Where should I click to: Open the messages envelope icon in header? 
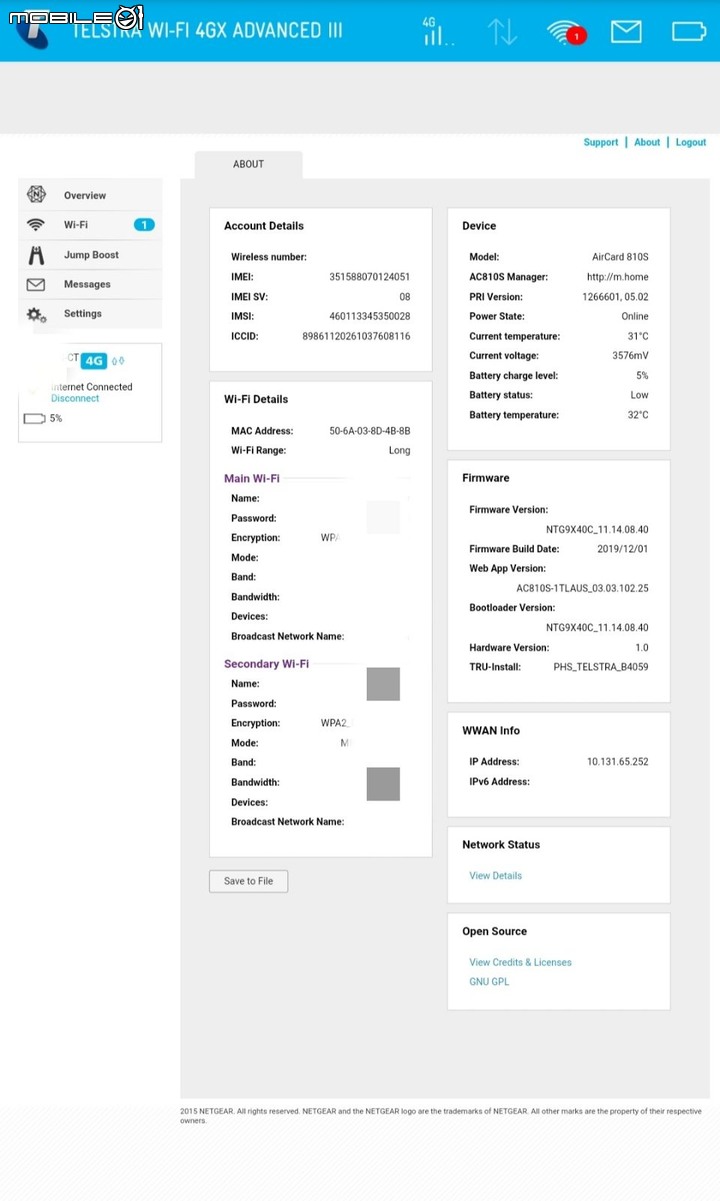626,32
